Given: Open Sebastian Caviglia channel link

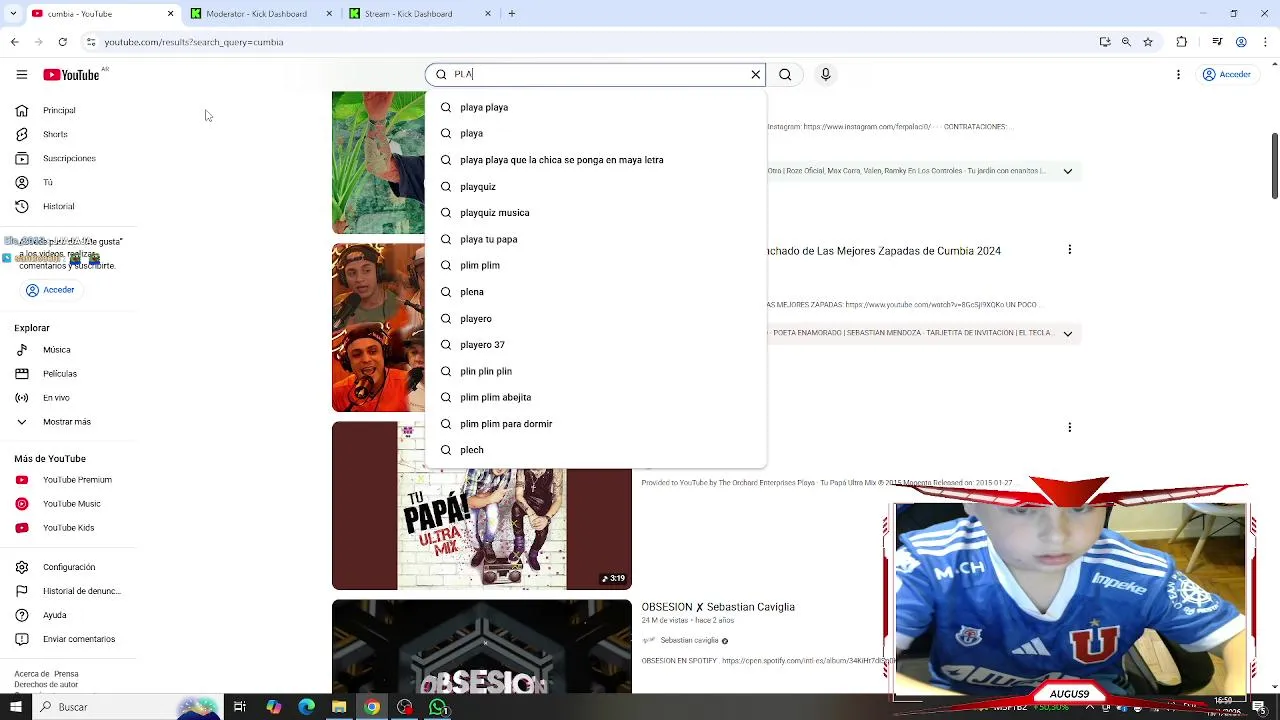Looking at the screenshot, I should [690, 640].
